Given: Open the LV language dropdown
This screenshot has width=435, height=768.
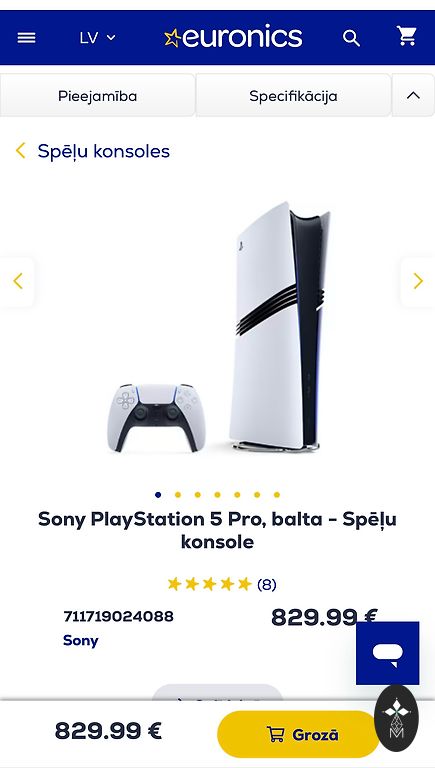Looking at the screenshot, I should tap(97, 38).
